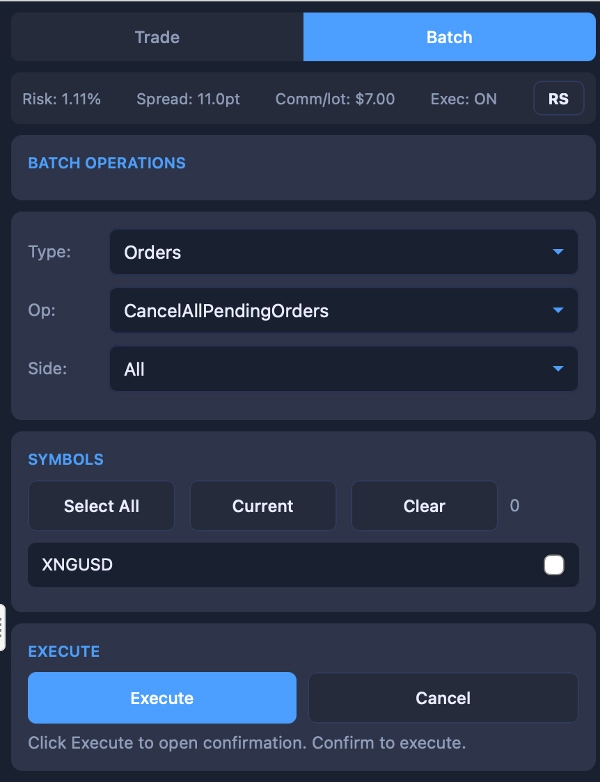Image resolution: width=600 pixels, height=782 pixels.
Task: Click the Spread 11.0pt status label
Action: [x=188, y=99]
